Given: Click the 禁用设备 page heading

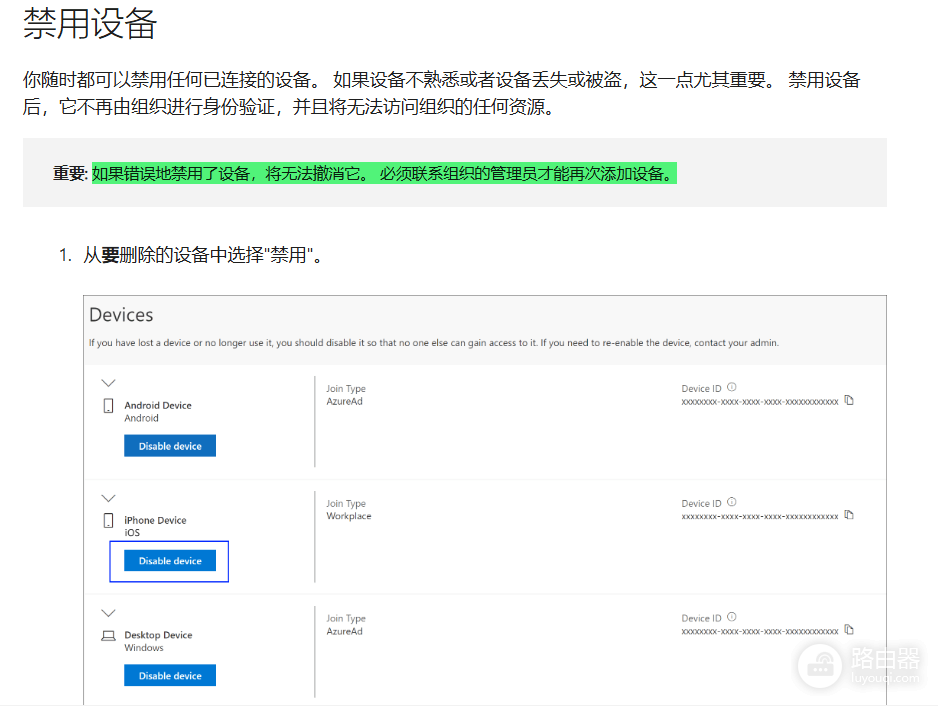Looking at the screenshot, I should point(90,24).
